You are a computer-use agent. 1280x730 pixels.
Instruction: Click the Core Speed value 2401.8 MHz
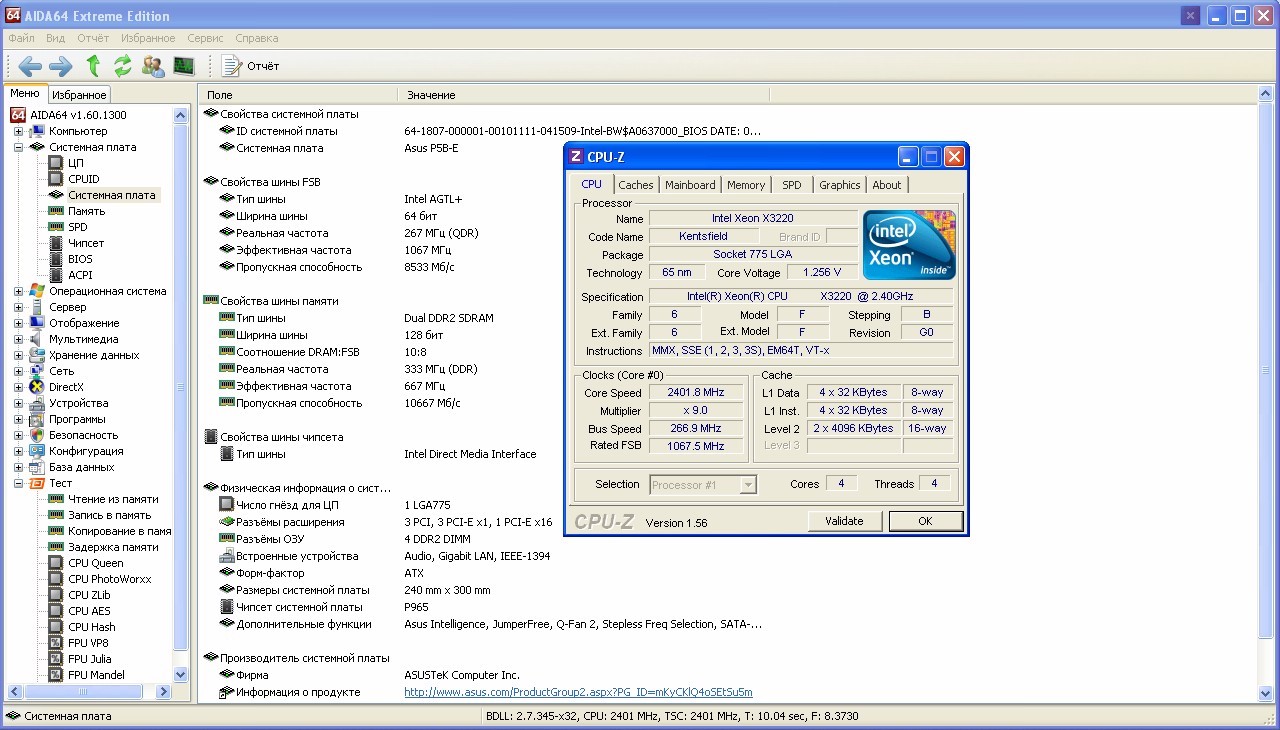click(695, 393)
